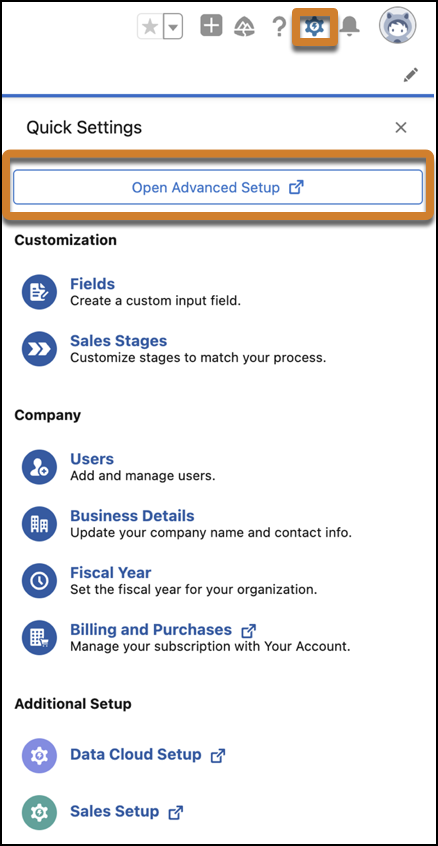Open the notifications bell
The height and width of the screenshot is (846, 438).
(351, 26)
